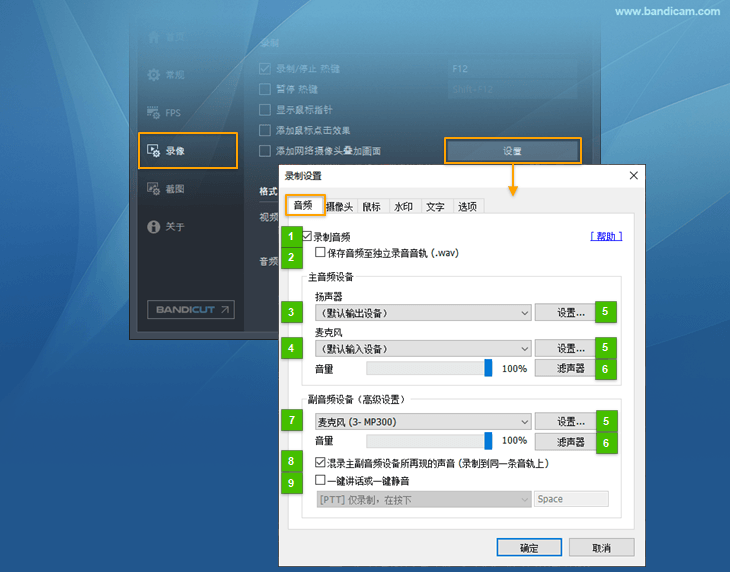Click 设置... button next to 扬声器

[565, 313]
